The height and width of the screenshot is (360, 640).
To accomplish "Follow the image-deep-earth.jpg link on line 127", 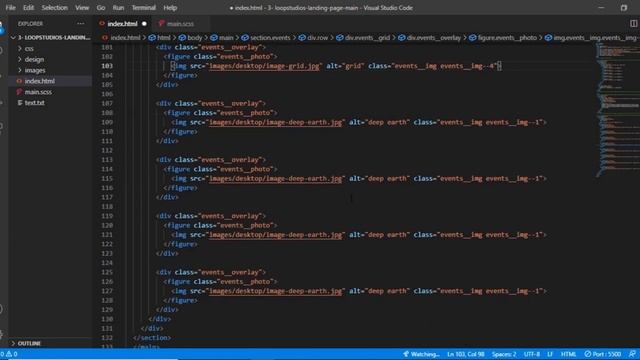I will coord(275,291).
